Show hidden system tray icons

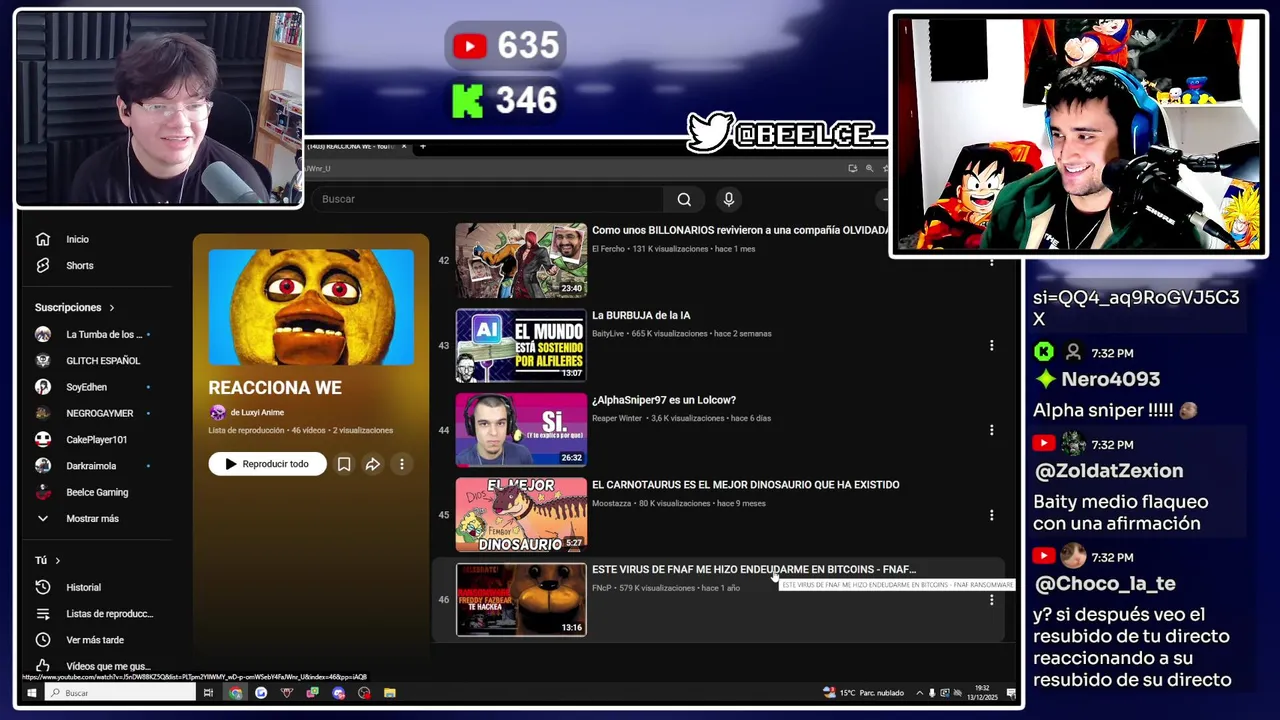click(x=920, y=692)
